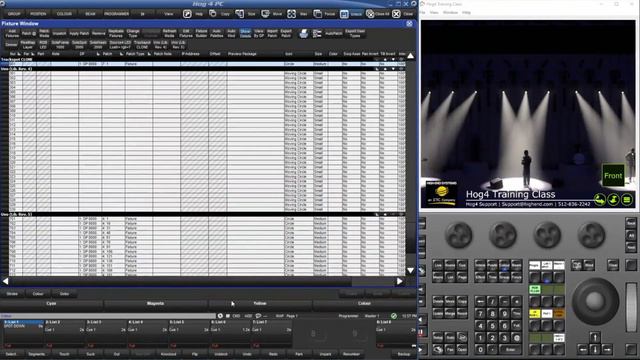
Task: Toggle the Blind key on the console
Action: tap(588, 265)
